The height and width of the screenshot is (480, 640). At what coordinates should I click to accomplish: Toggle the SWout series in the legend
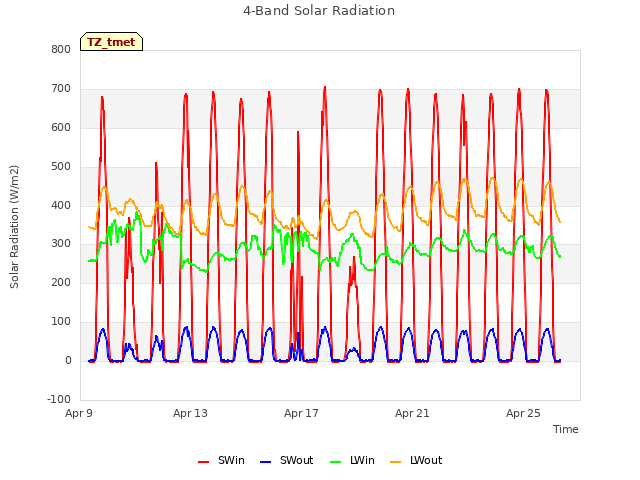pyautogui.click(x=287, y=460)
